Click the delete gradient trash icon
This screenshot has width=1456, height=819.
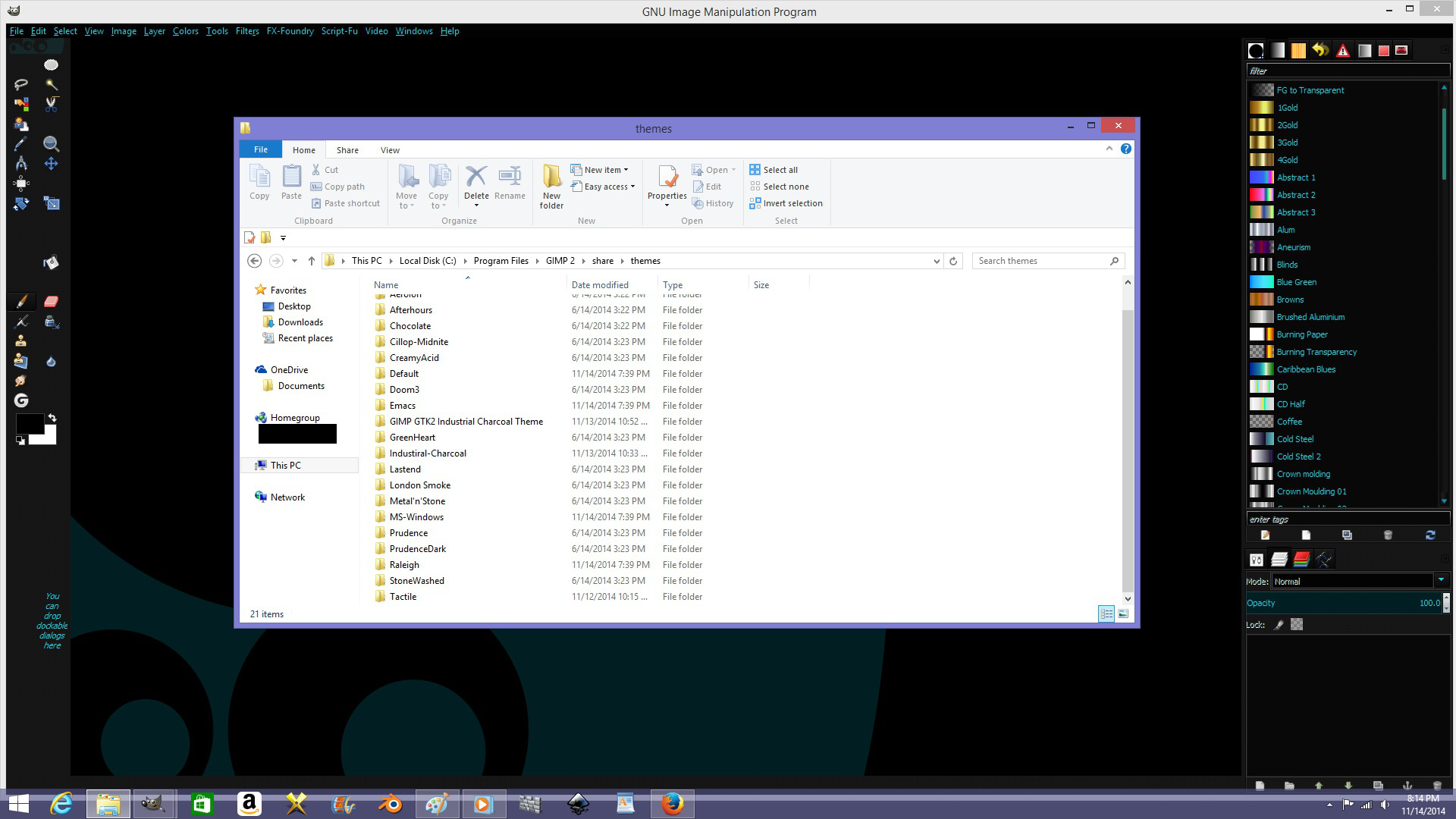[1388, 535]
